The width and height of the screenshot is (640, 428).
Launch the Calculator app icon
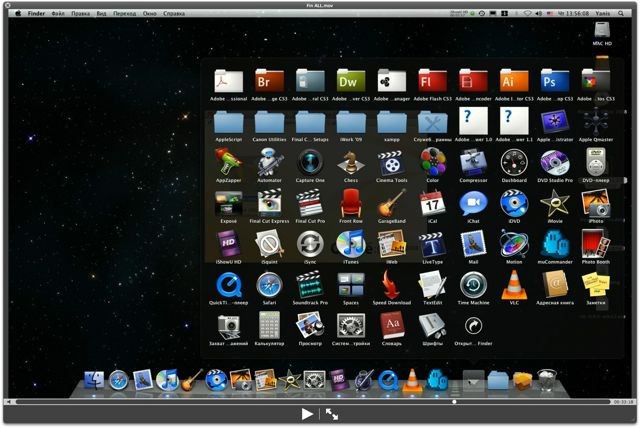269,326
